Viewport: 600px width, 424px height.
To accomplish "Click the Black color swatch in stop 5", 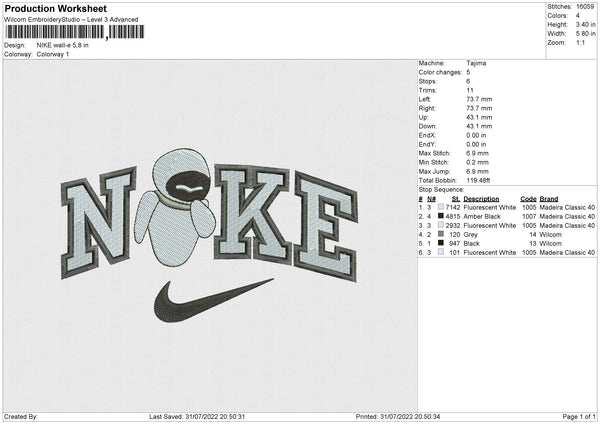I will tap(441, 243).
